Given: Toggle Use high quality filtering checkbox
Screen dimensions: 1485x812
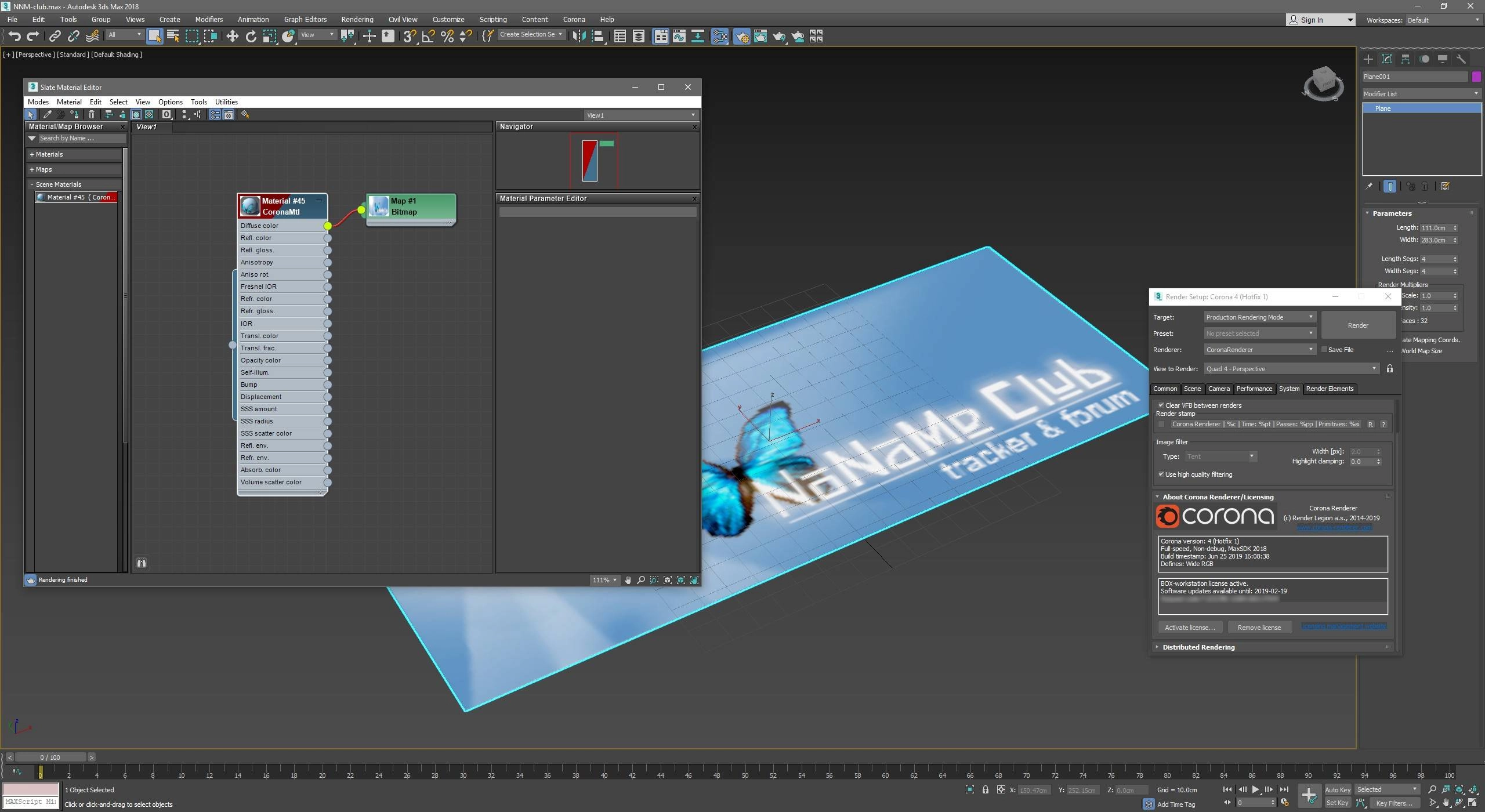Looking at the screenshot, I should (1161, 474).
